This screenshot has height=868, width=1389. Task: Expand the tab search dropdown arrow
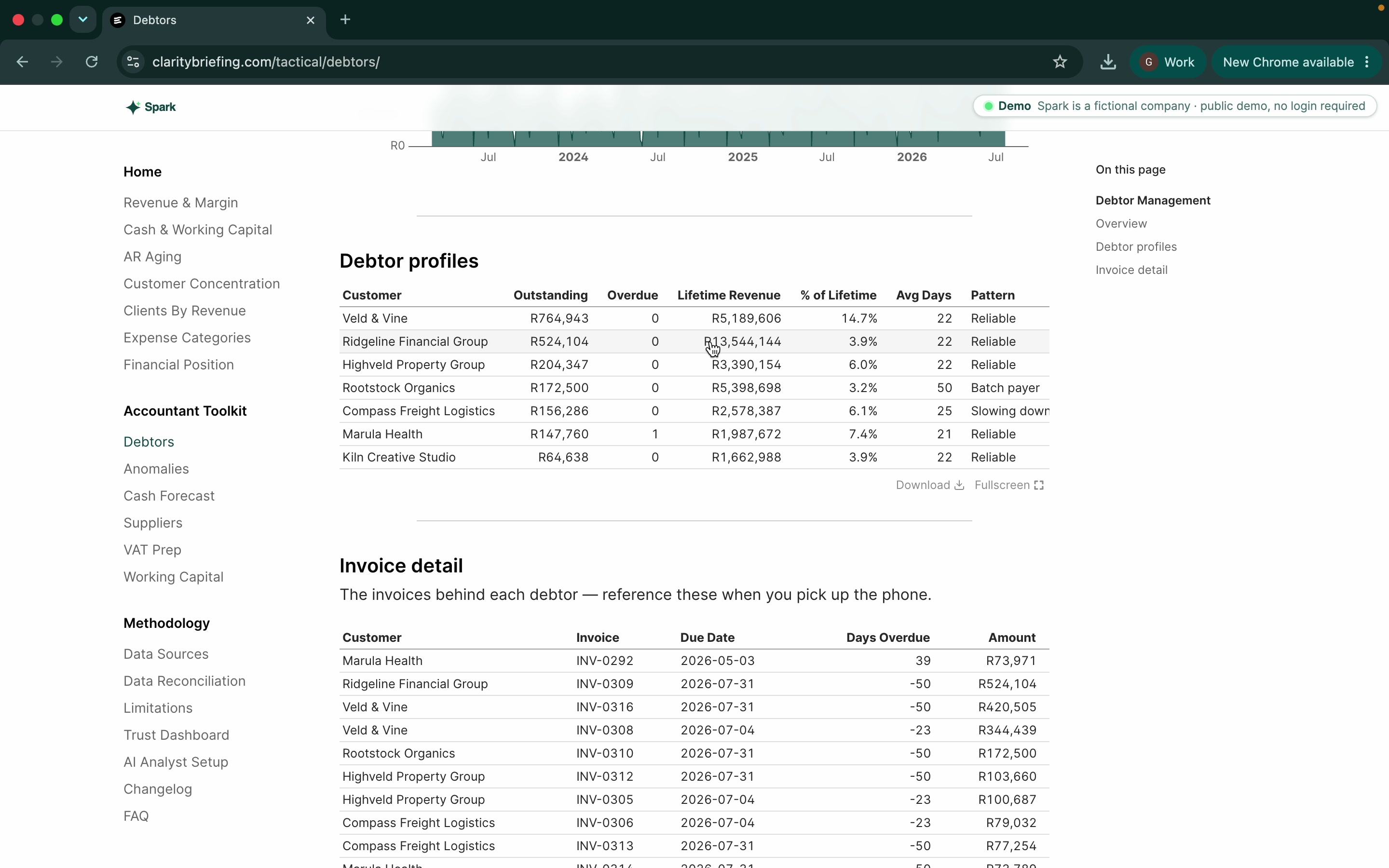[x=82, y=20]
